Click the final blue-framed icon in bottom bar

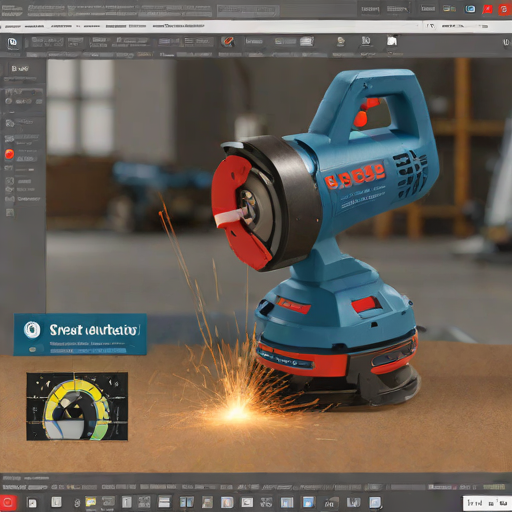(x=375, y=502)
